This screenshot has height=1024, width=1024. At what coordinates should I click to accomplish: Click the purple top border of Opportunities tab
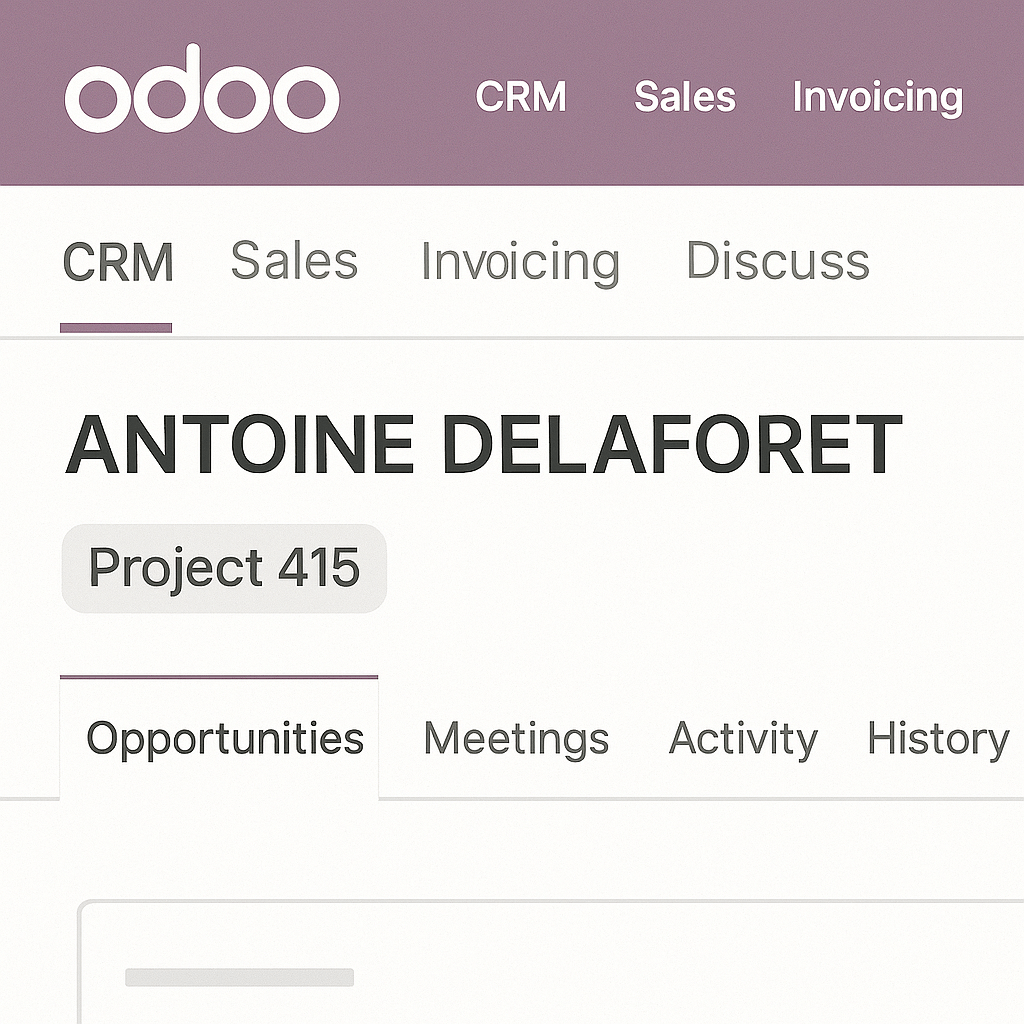tap(219, 677)
